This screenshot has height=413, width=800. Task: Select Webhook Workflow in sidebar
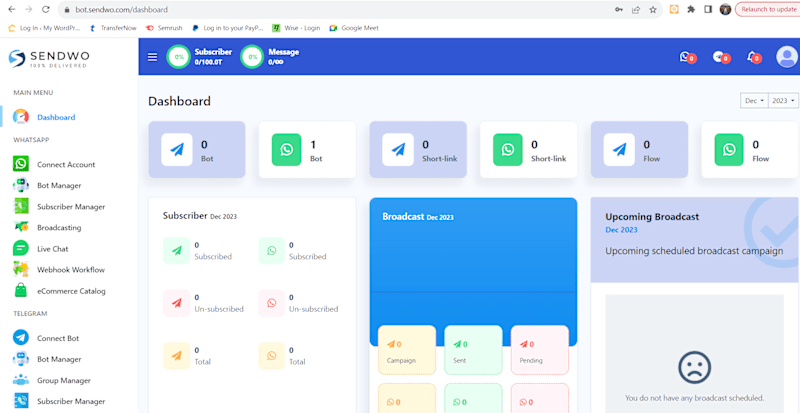(71, 270)
